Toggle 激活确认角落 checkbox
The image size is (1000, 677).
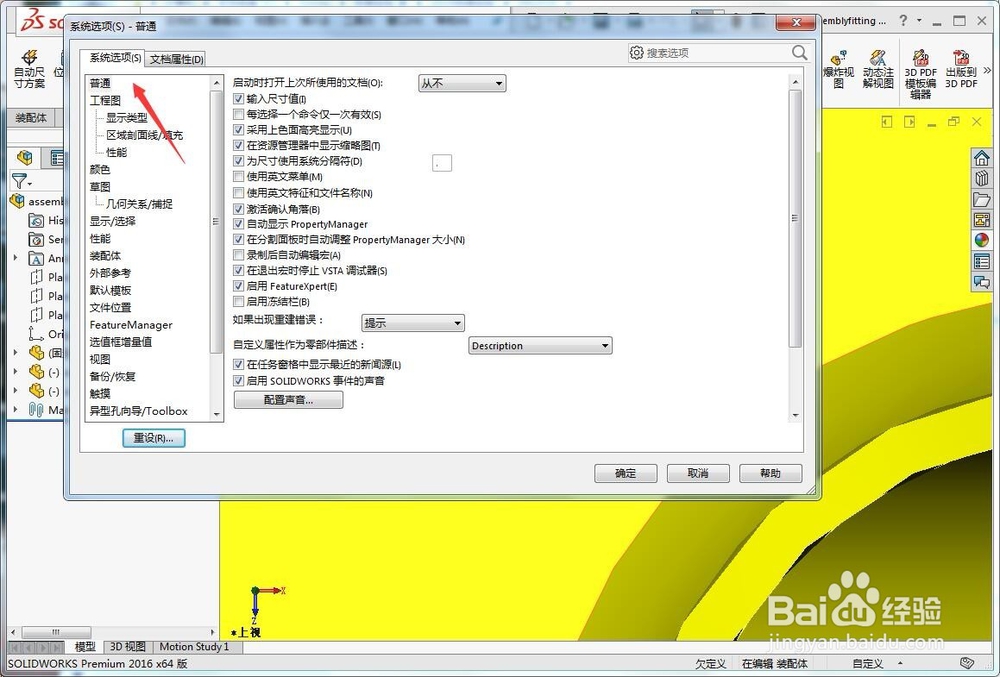(x=239, y=209)
